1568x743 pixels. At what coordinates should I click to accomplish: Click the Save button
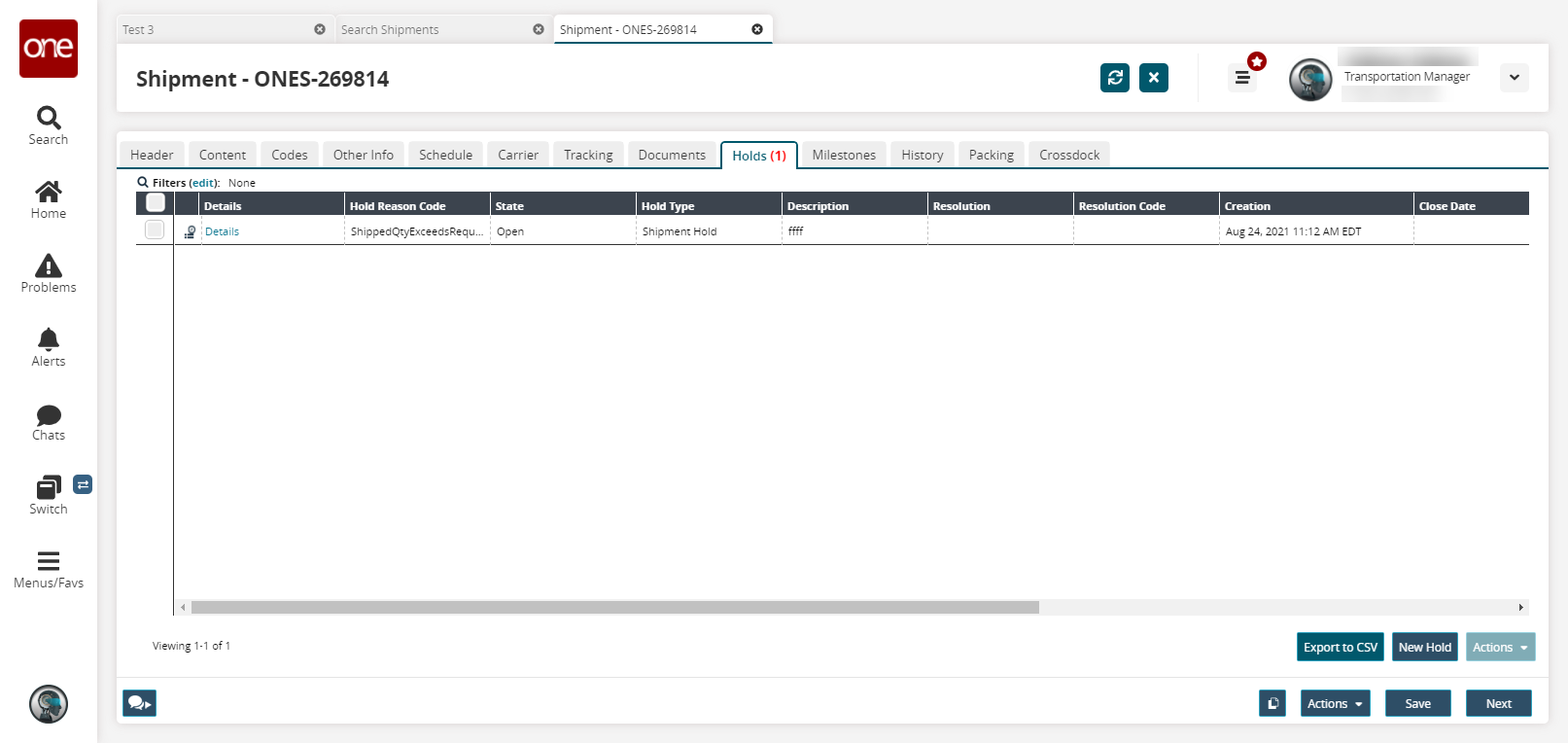pos(1418,703)
